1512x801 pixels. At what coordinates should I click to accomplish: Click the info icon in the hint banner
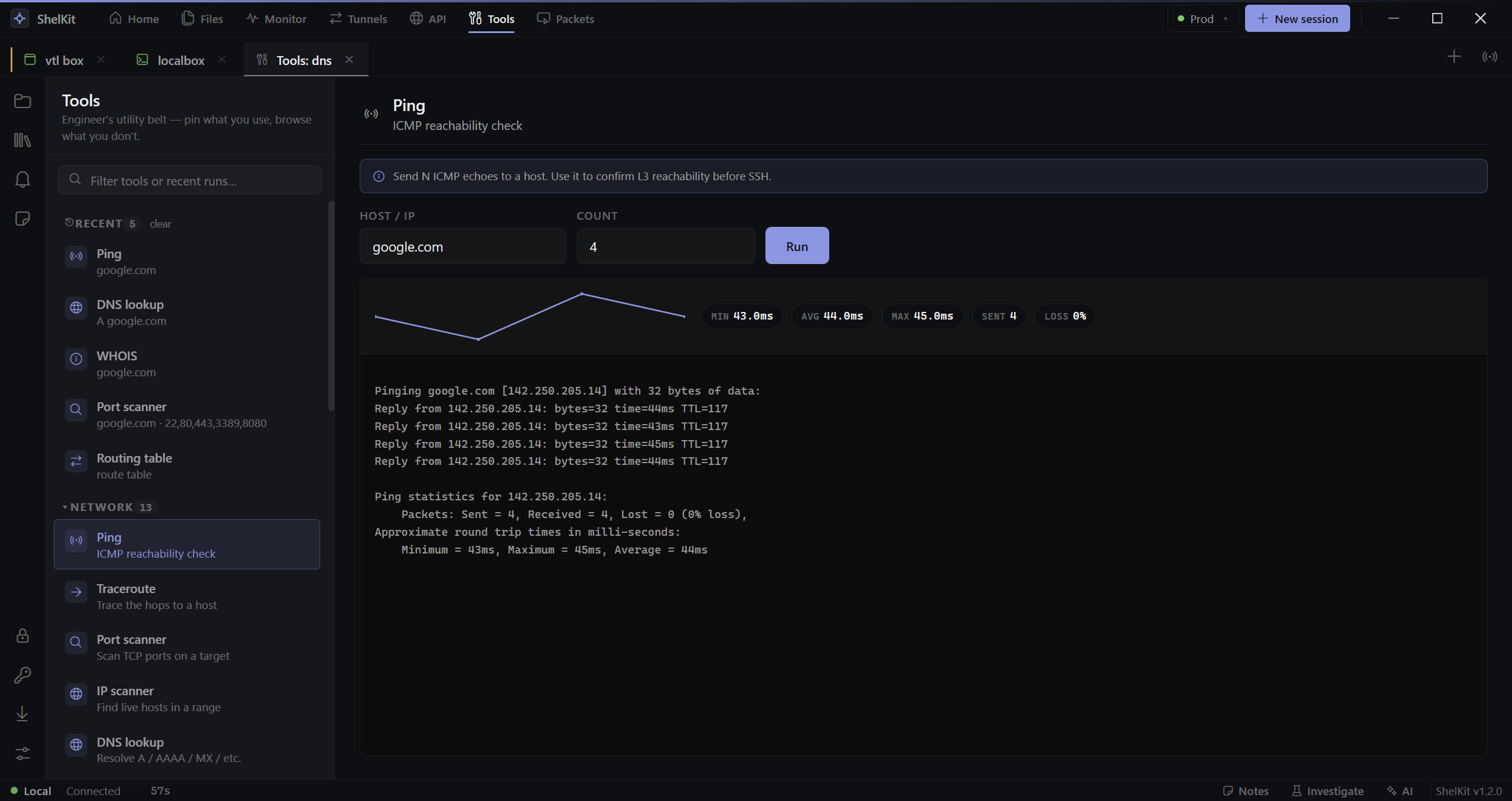(379, 176)
